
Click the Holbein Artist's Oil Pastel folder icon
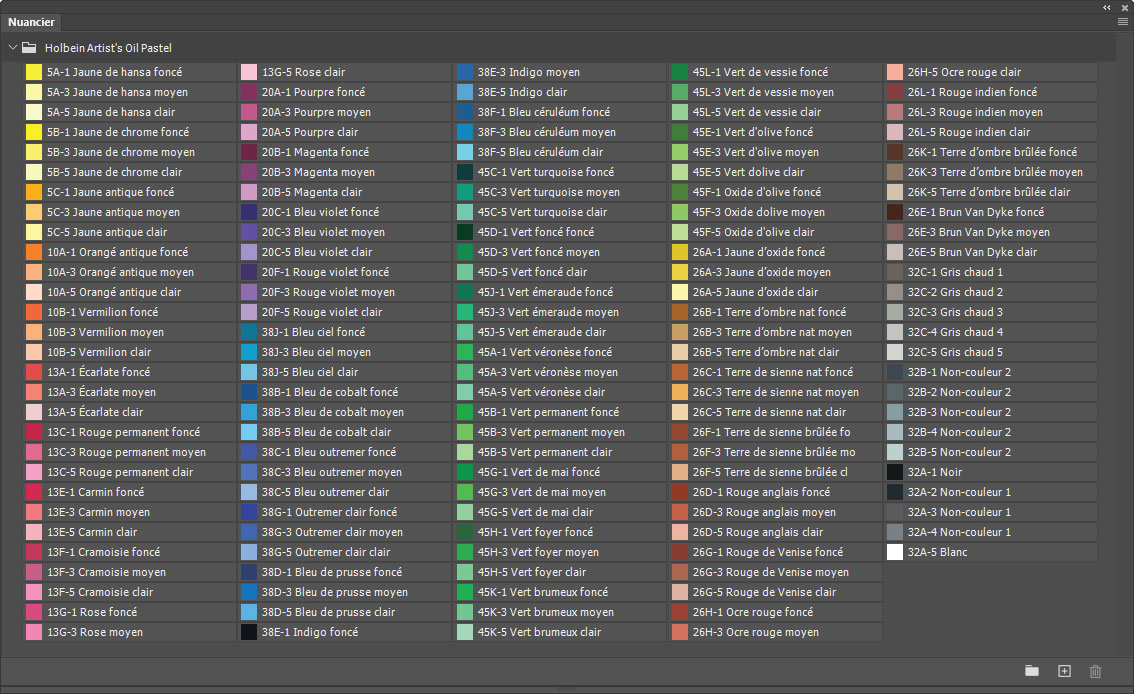click(x=30, y=47)
